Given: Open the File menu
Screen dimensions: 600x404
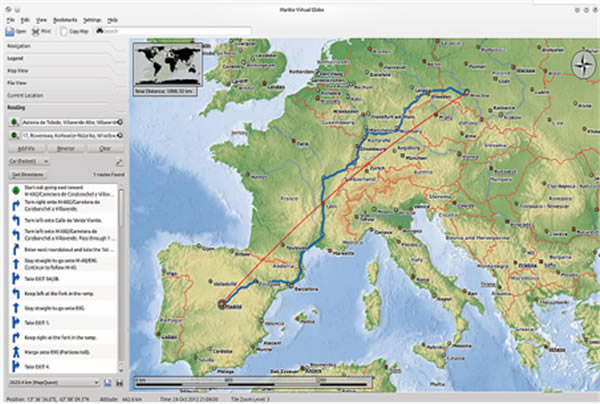Looking at the screenshot, I should click(10, 20).
